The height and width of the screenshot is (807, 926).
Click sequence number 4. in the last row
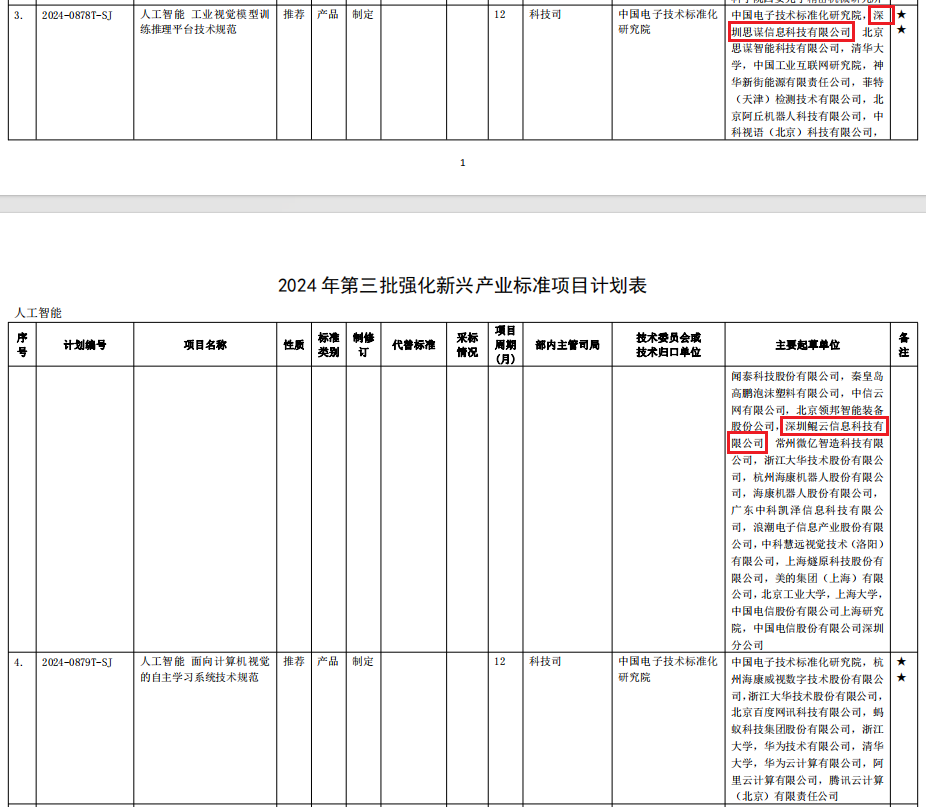[x=19, y=662]
